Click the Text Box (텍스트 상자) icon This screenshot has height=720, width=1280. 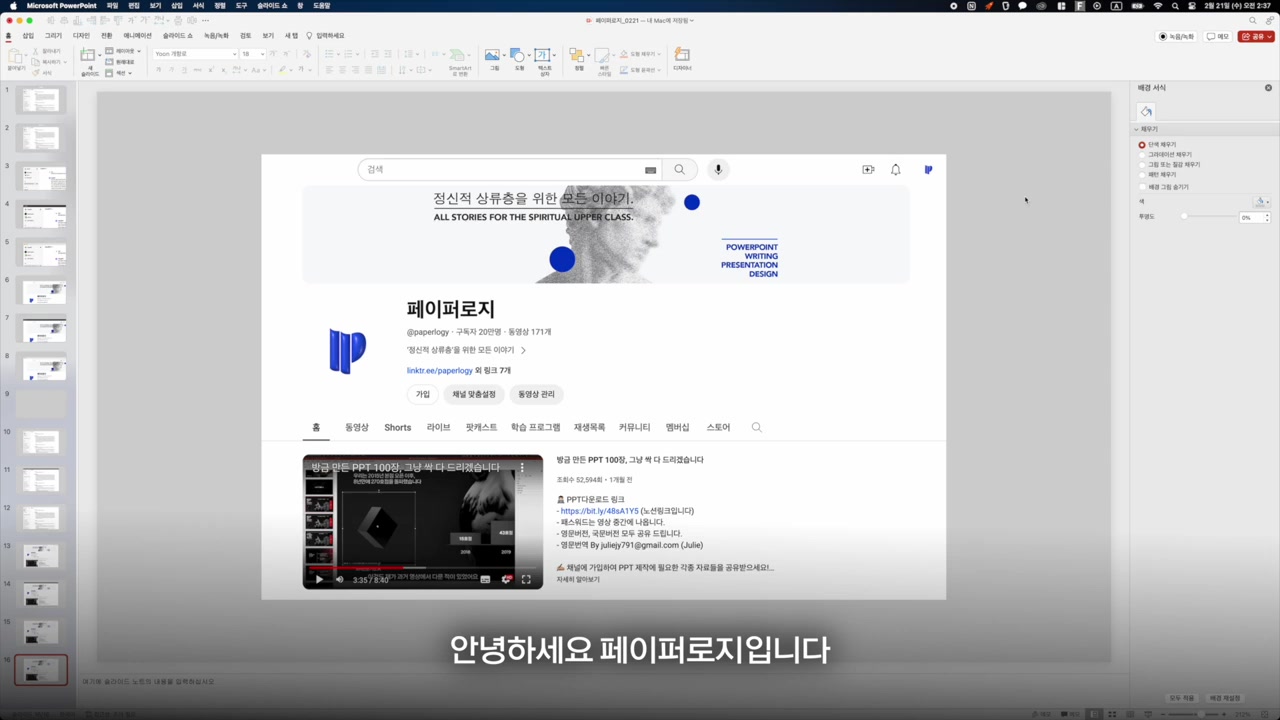[x=543, y=56]
